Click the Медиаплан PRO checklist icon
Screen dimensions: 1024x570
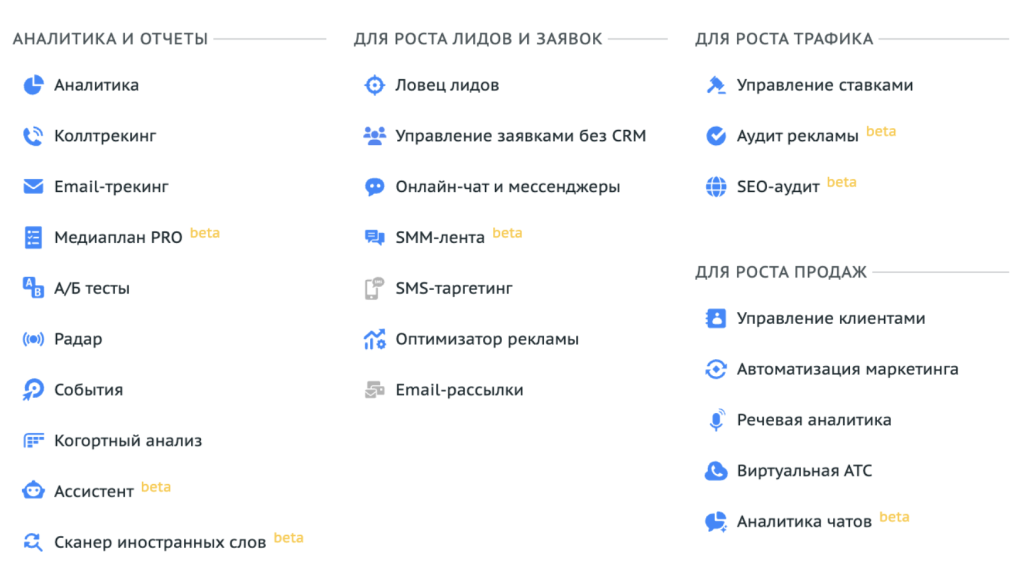33,238
